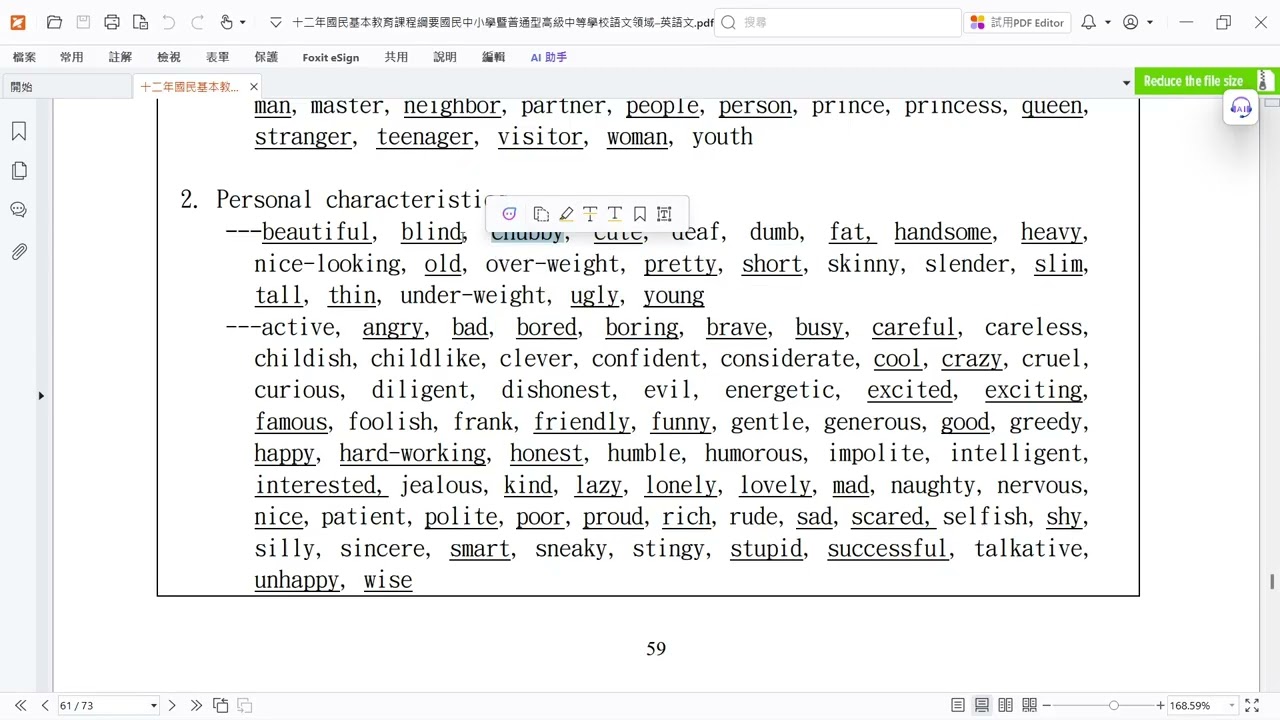
Task: Expand the tab list arrow near the banner
Action: point(1126,83)
